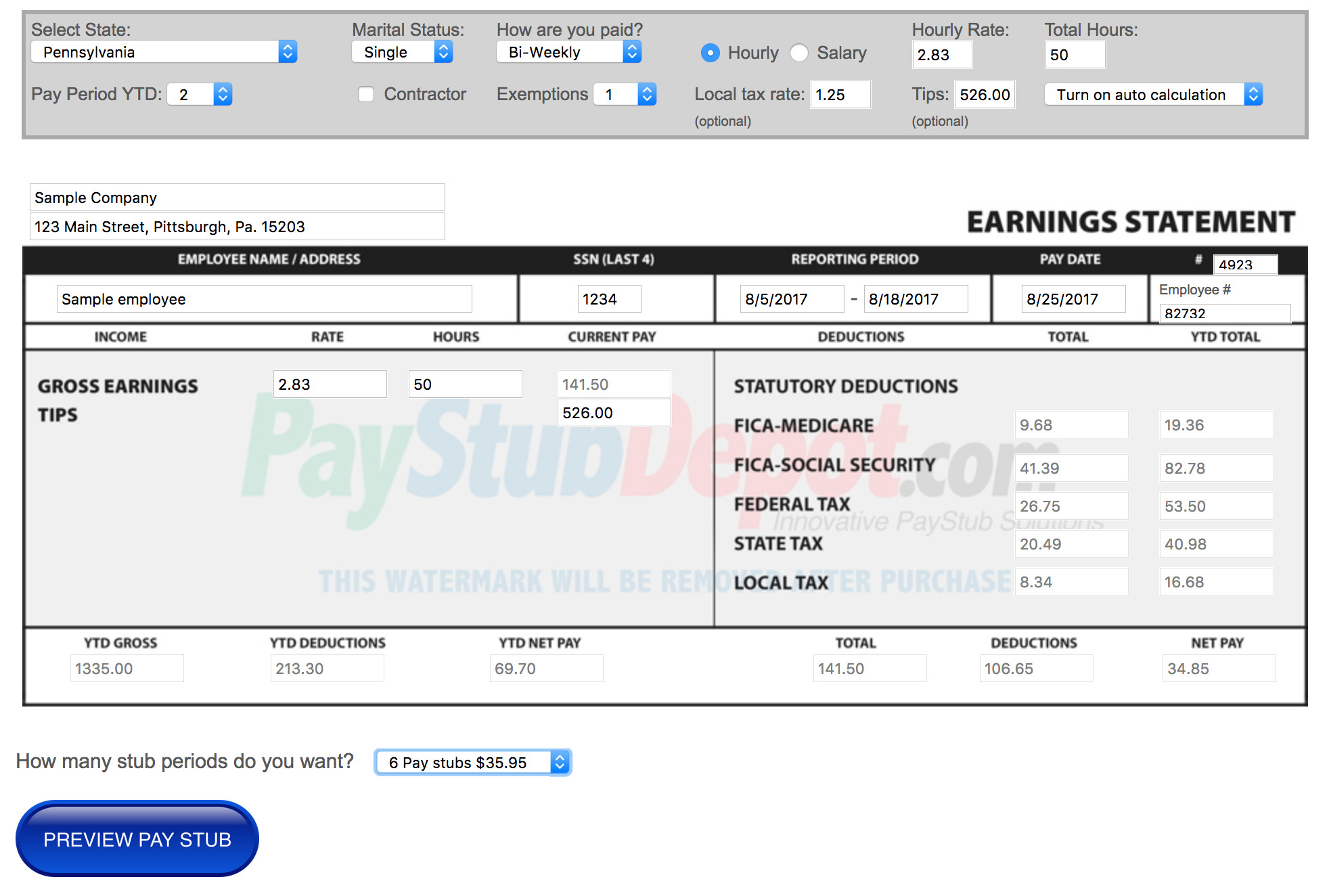Open the stub periods dropdown showing 6 Pay stubs

click(x=472, y=762)
